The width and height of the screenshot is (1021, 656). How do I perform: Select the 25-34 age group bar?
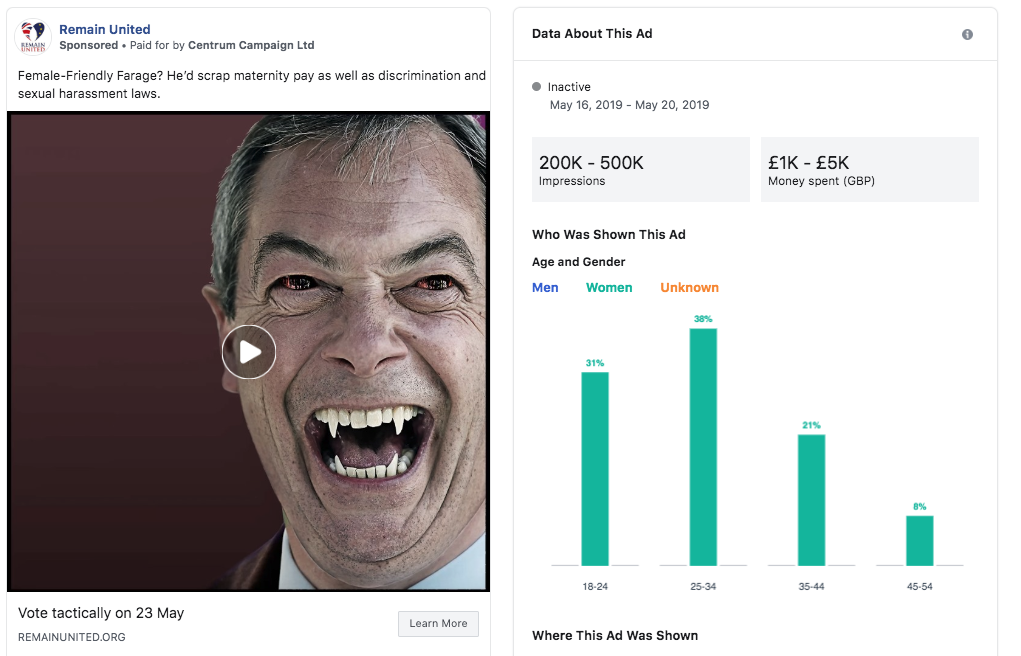click(x=703, y=447)
